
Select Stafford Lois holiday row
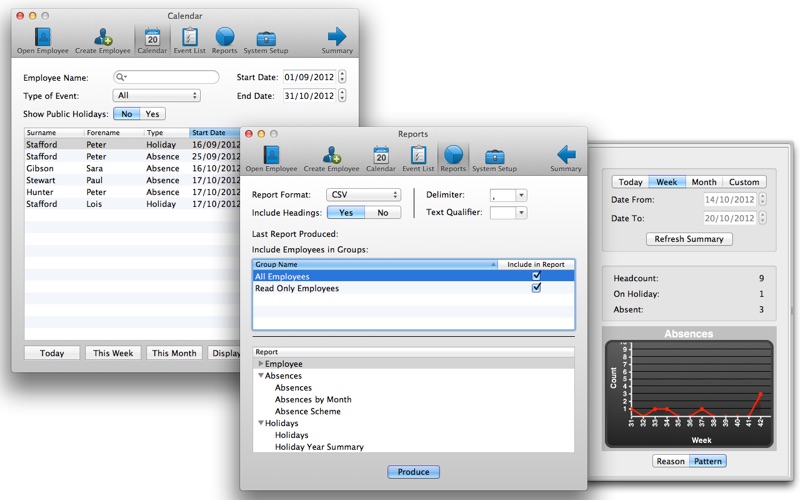(133, 204)
